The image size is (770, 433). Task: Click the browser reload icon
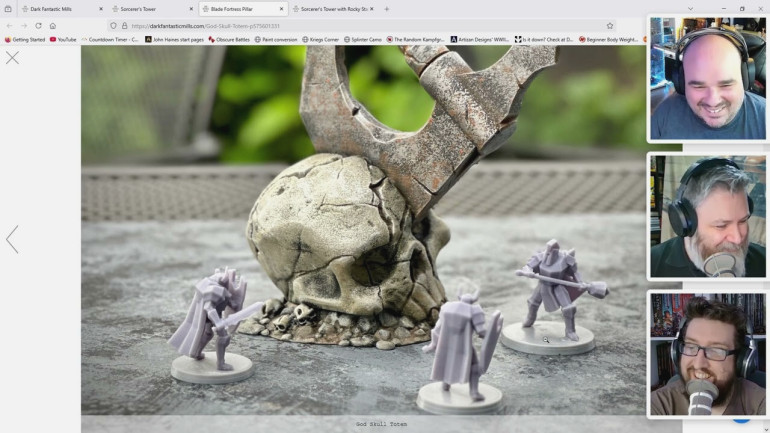coord(38,26)
